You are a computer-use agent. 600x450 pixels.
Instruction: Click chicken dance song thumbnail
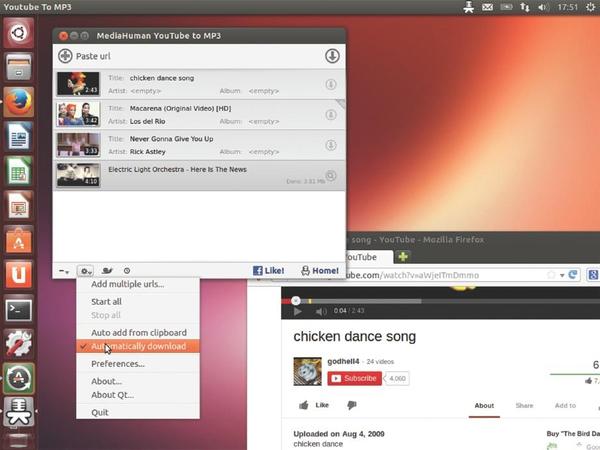pyautogui.click(x=78, y=83)
